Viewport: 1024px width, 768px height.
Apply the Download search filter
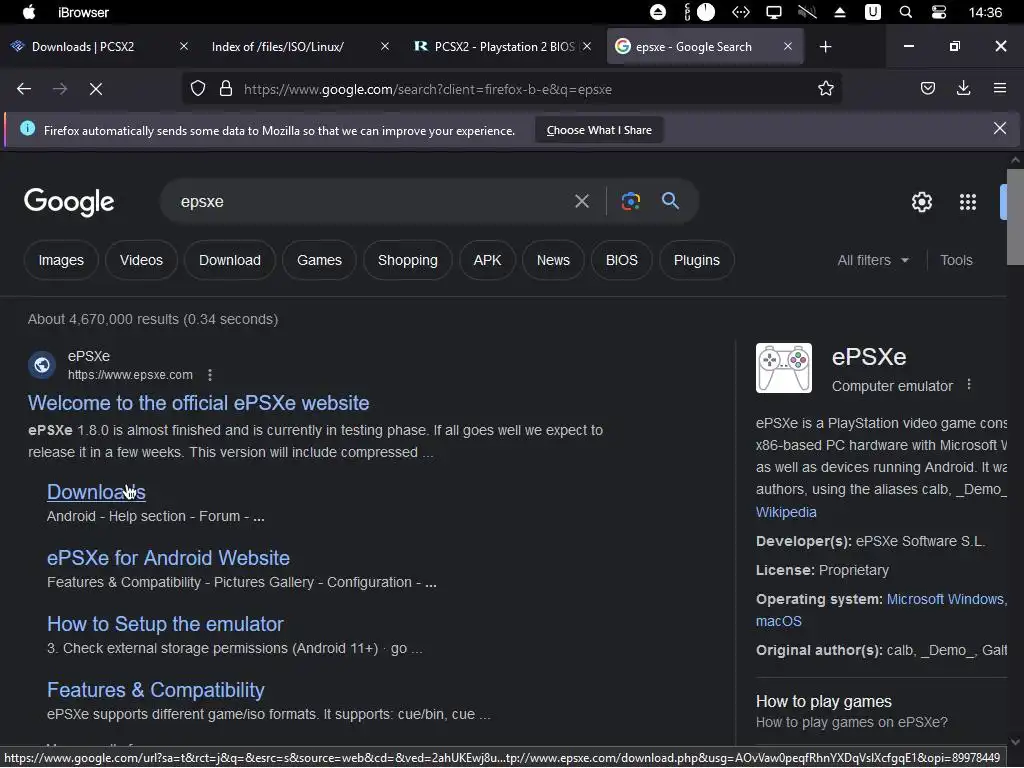pyautogui.click(x=230, y=260)
